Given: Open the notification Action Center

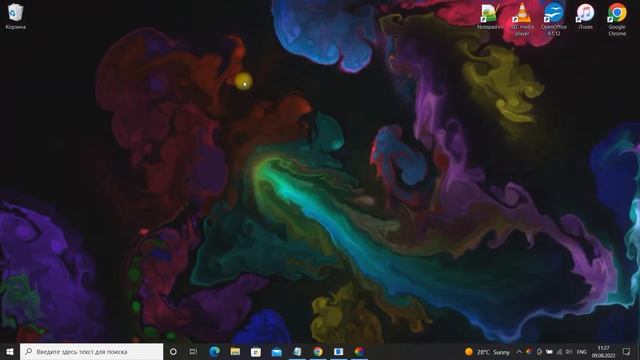Looking at the screenshot, I should (627, 351).
